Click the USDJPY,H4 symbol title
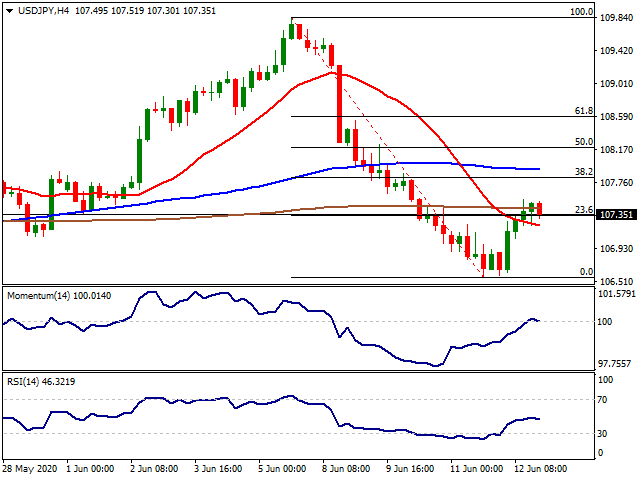Image resolution: width=640 pixels, height=480 pixels. coord(43,11)
